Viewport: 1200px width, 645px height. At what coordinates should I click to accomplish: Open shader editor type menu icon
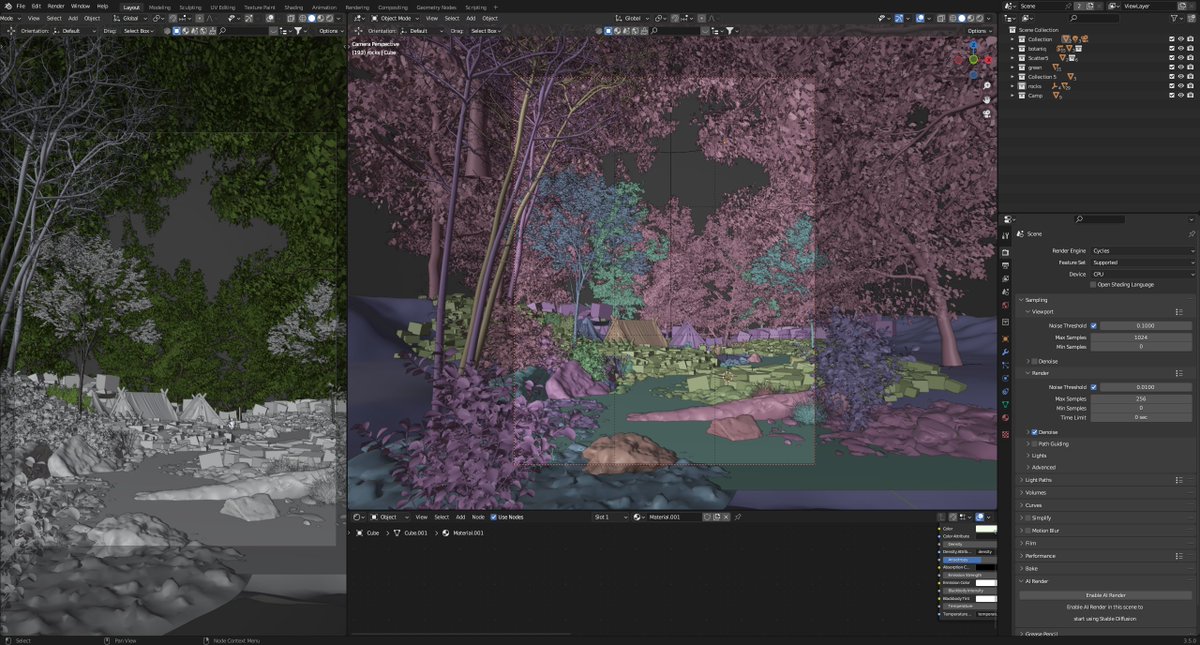point(359,517)
